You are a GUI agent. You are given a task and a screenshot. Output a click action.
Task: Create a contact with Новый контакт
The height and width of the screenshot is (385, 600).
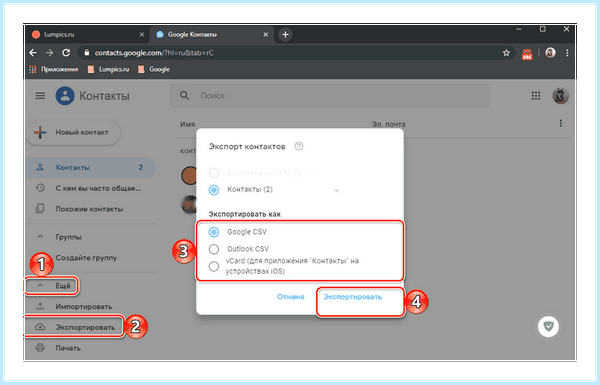pyautogui.click(x=73, y=132)
